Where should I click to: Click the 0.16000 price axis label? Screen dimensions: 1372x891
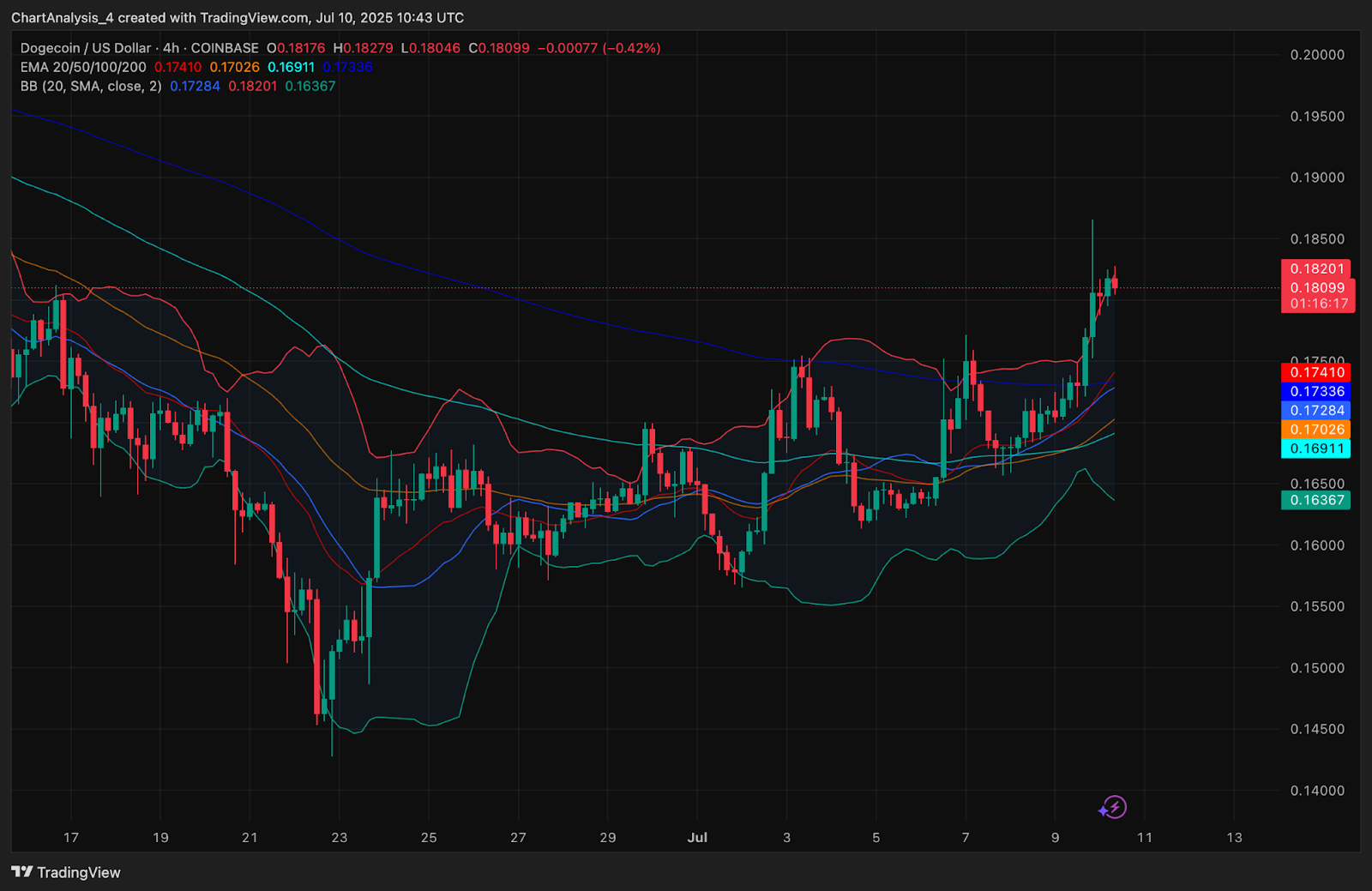1317,545
